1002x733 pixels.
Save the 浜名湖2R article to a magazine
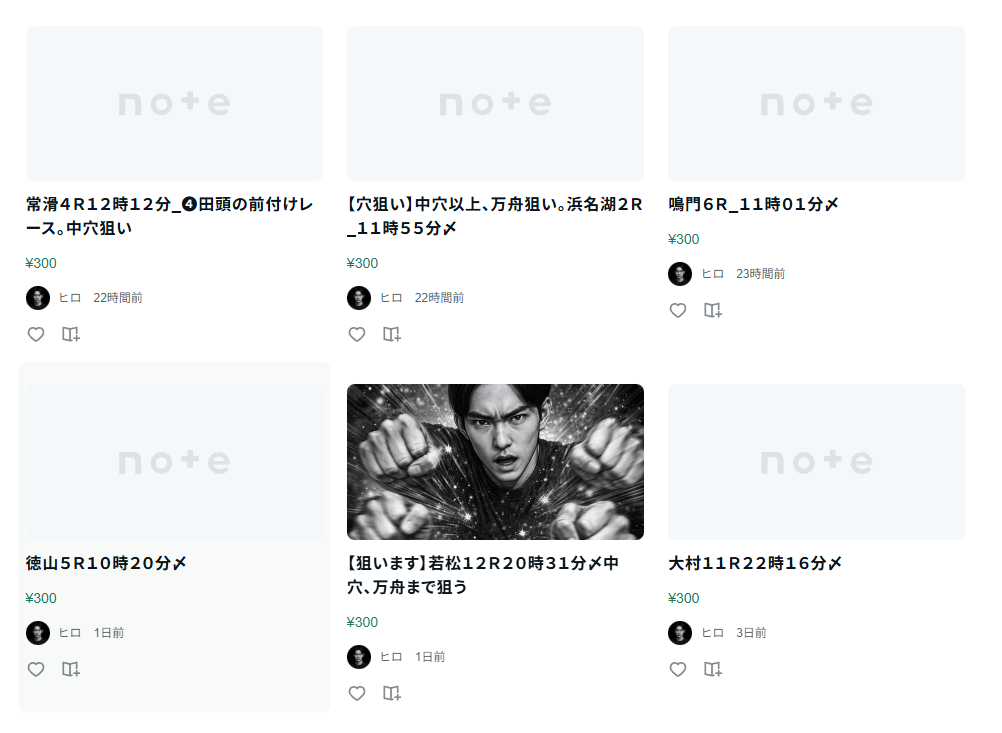pos(392,334)
